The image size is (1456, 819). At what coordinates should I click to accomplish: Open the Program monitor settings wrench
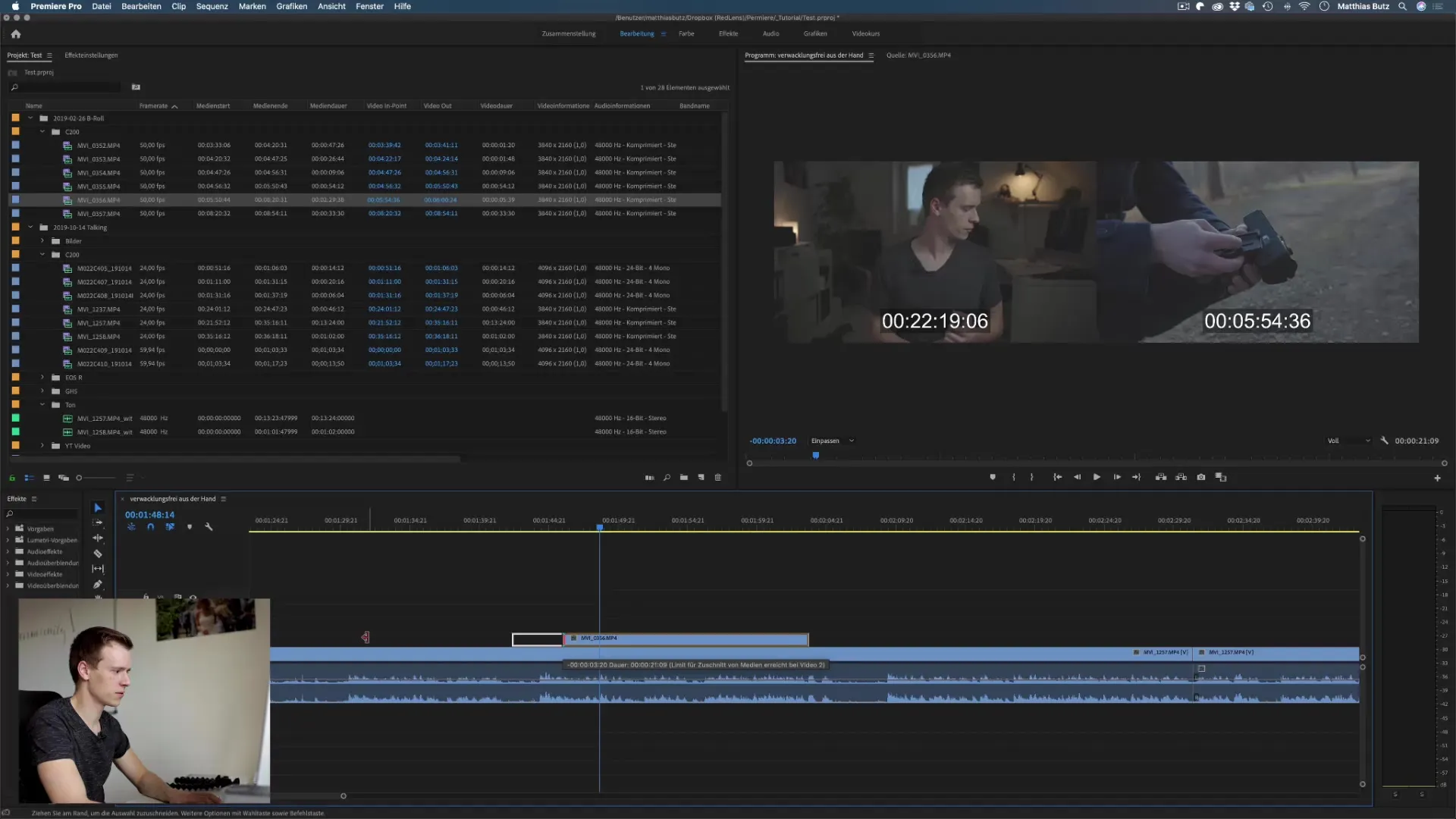[1384, 441]
